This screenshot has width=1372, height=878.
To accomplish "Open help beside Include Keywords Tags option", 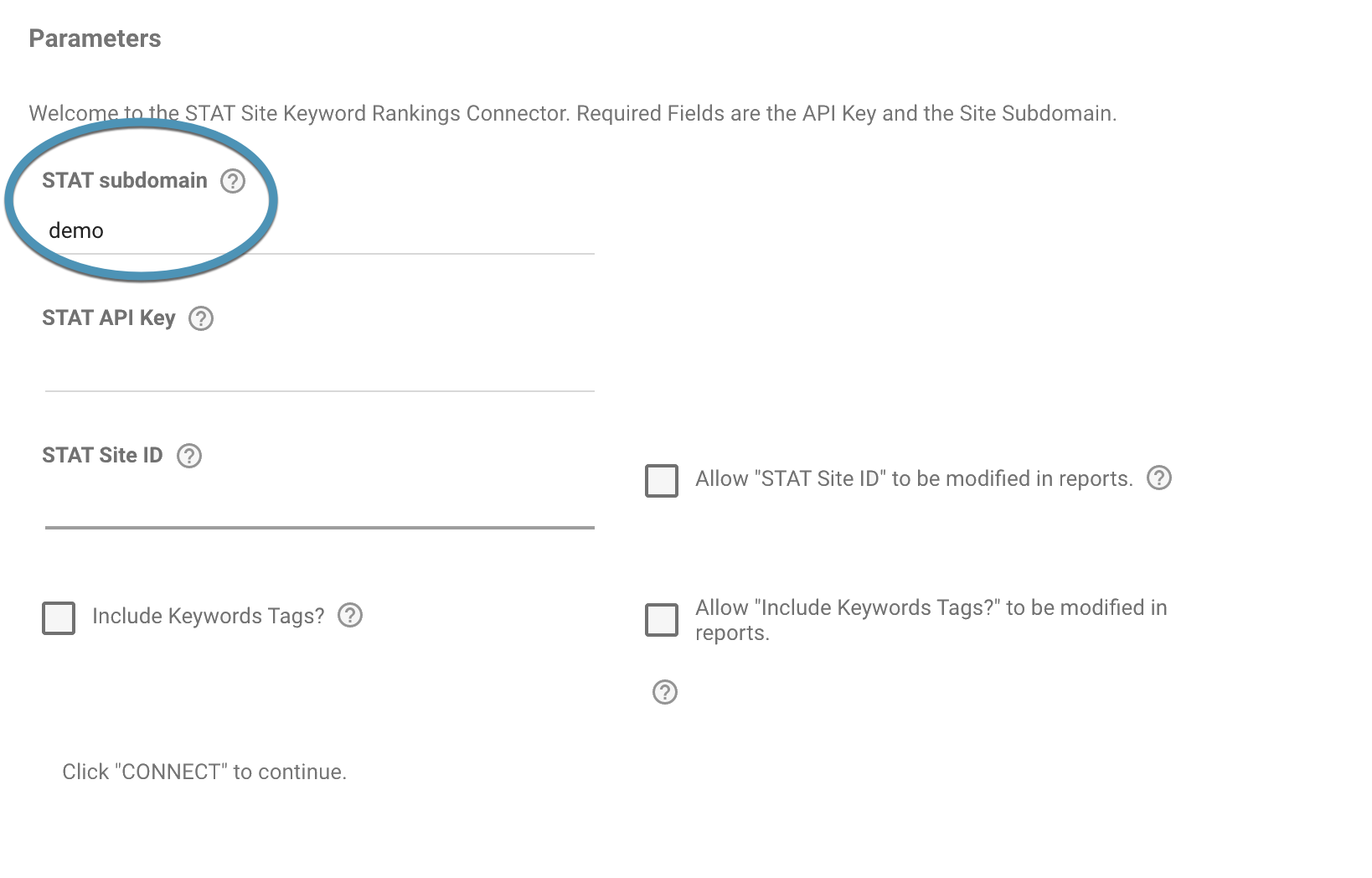I will click(352, 617).
